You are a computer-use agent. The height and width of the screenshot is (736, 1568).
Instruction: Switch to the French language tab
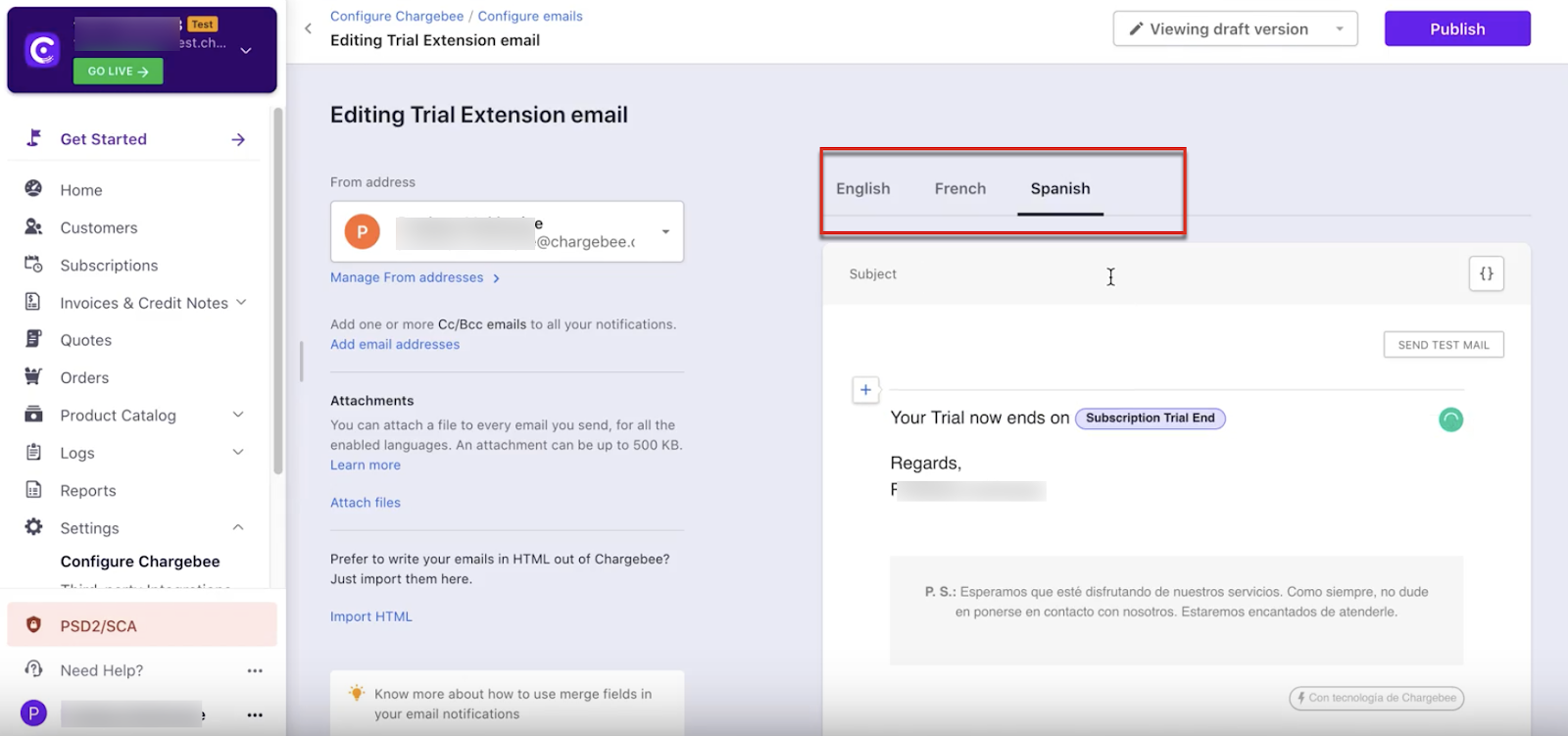(959, 188)
